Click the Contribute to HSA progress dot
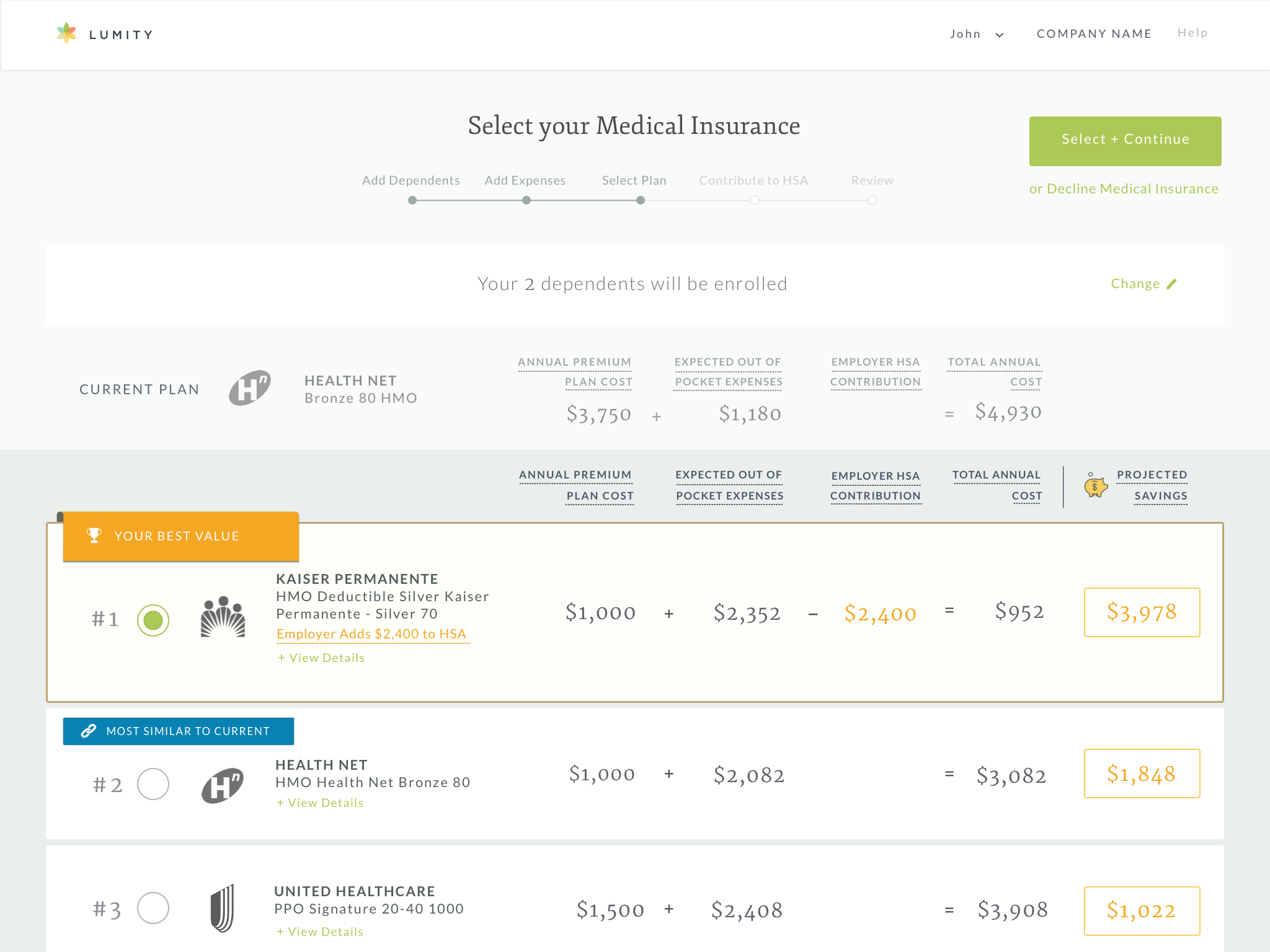 (754, 200)
